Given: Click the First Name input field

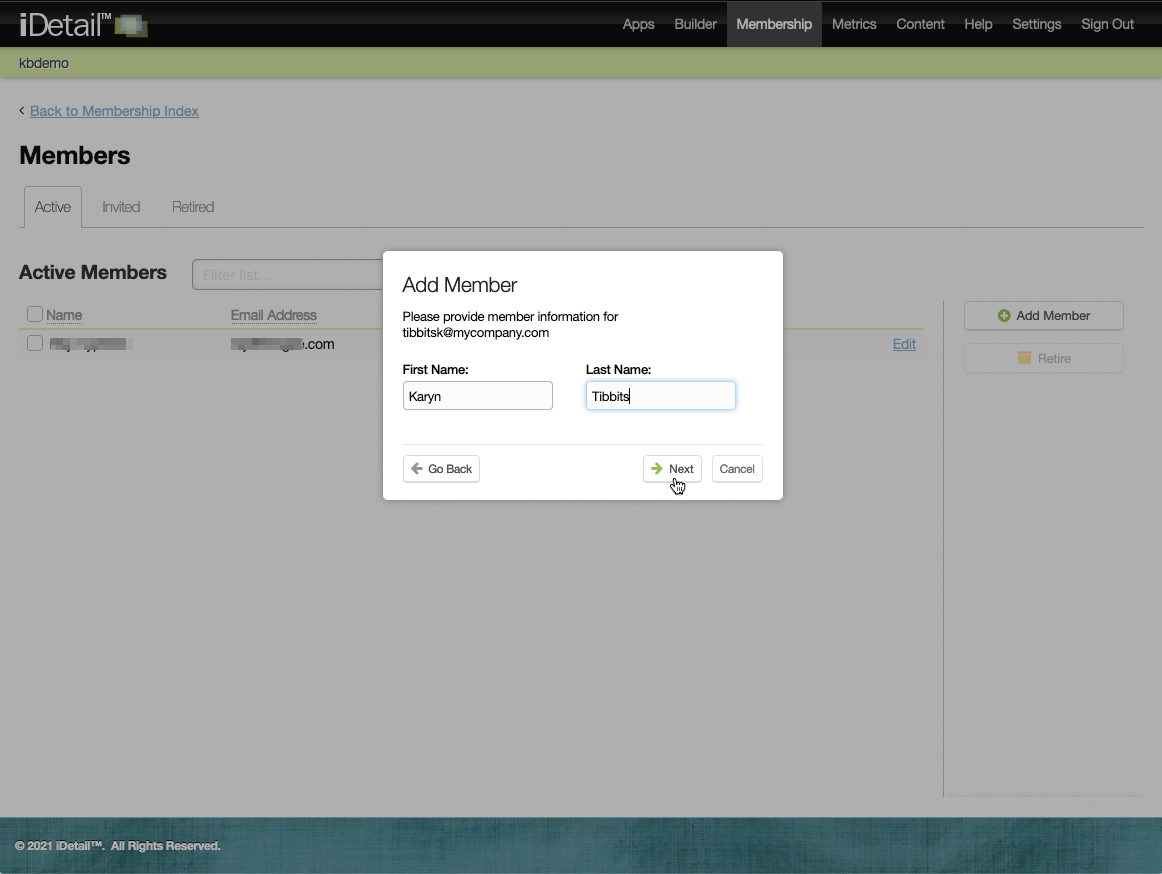Looking at the screenshot, I should click(477, 396).
